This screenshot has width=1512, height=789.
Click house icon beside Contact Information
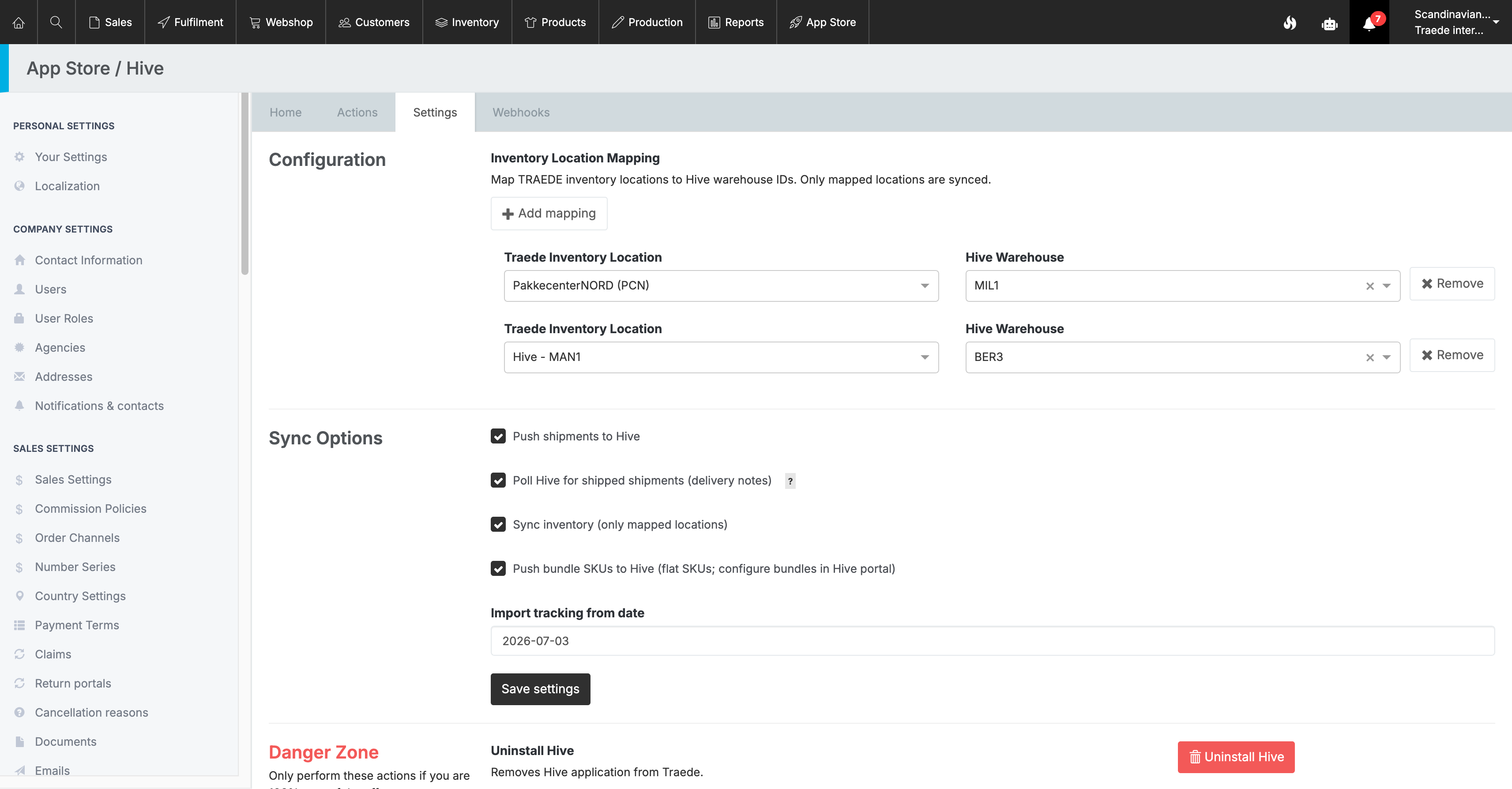19,260
